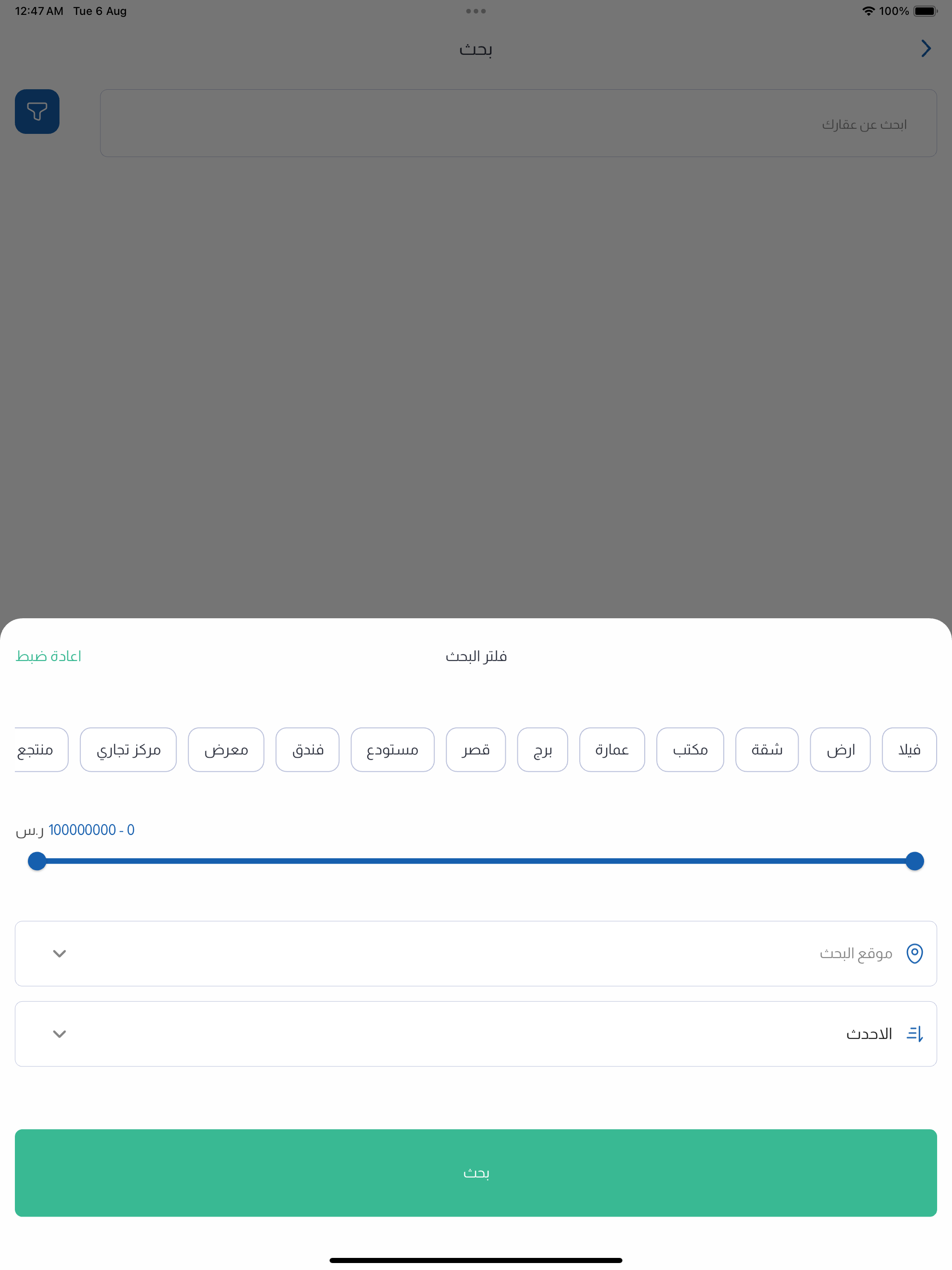Image resolution: width=952 pixels, height=1270 pixels.
Task: Select the معرض property type chip
Action: 226,750
